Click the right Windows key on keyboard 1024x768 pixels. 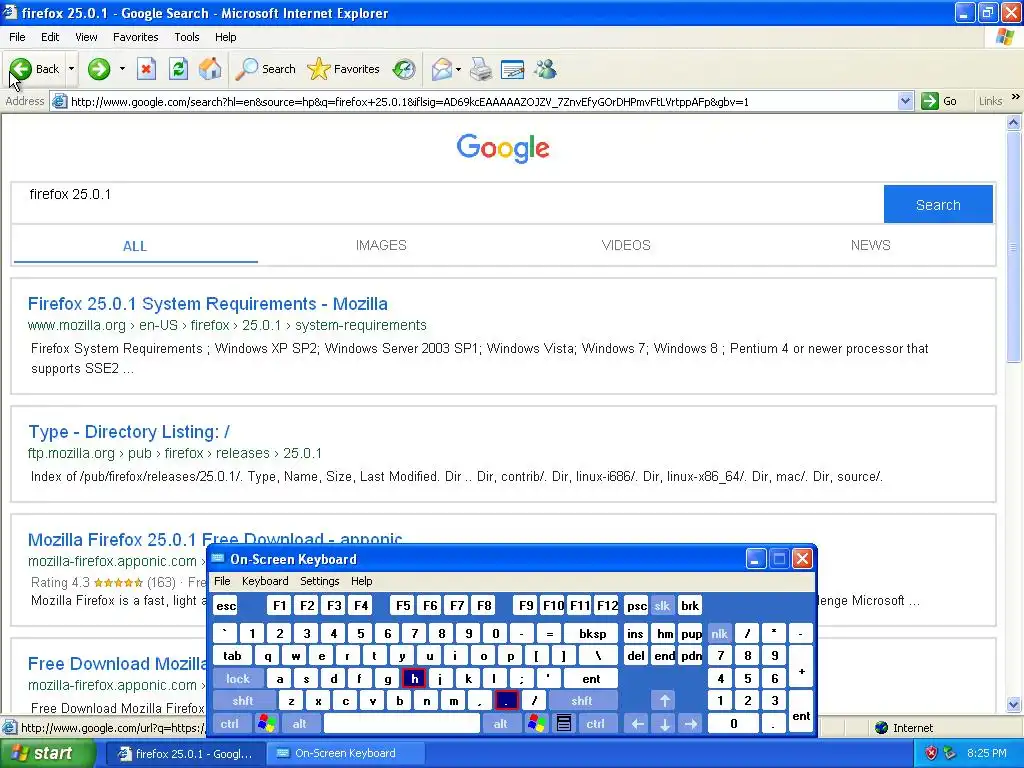coord(537,723)
